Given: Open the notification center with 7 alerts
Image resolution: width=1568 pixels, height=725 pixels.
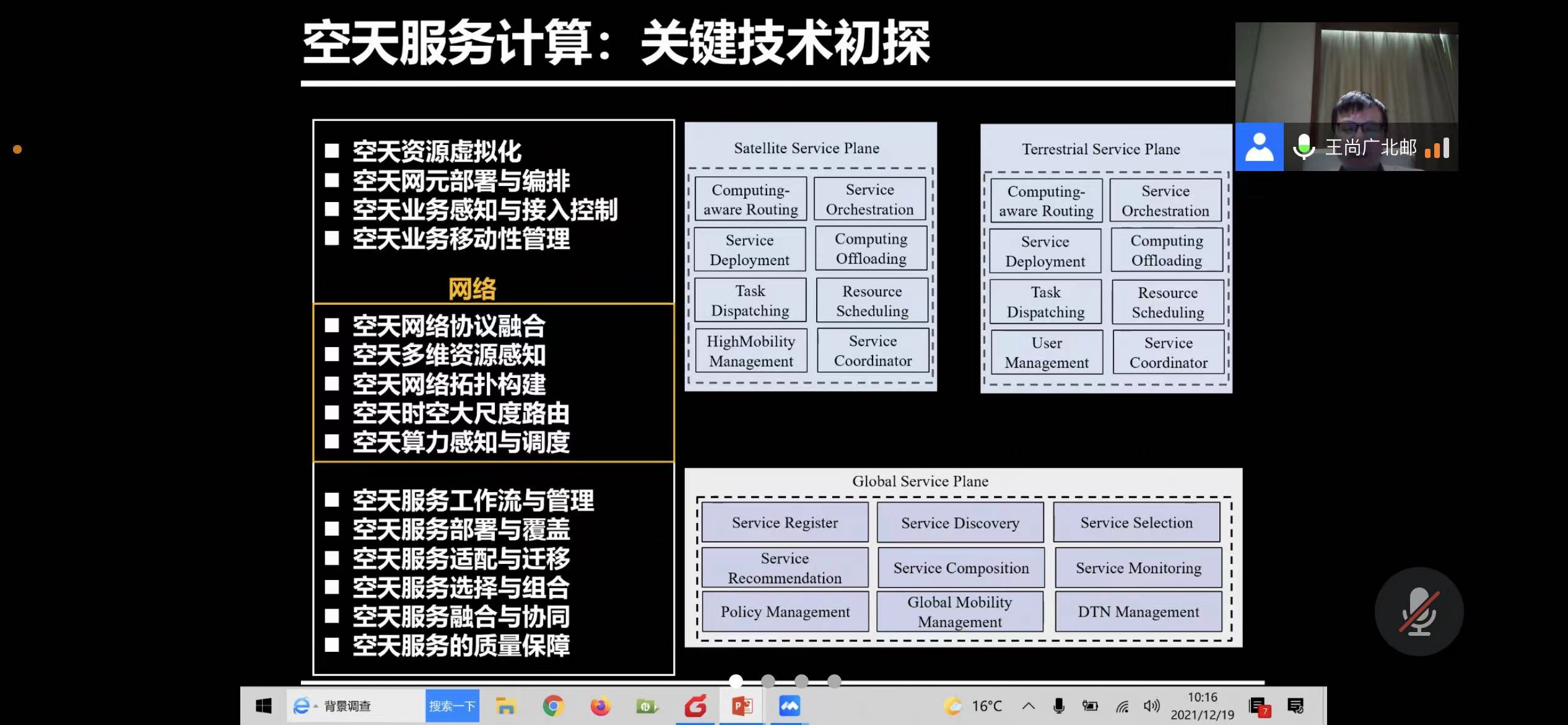Looking at the screenshot, I should 1259,706.
